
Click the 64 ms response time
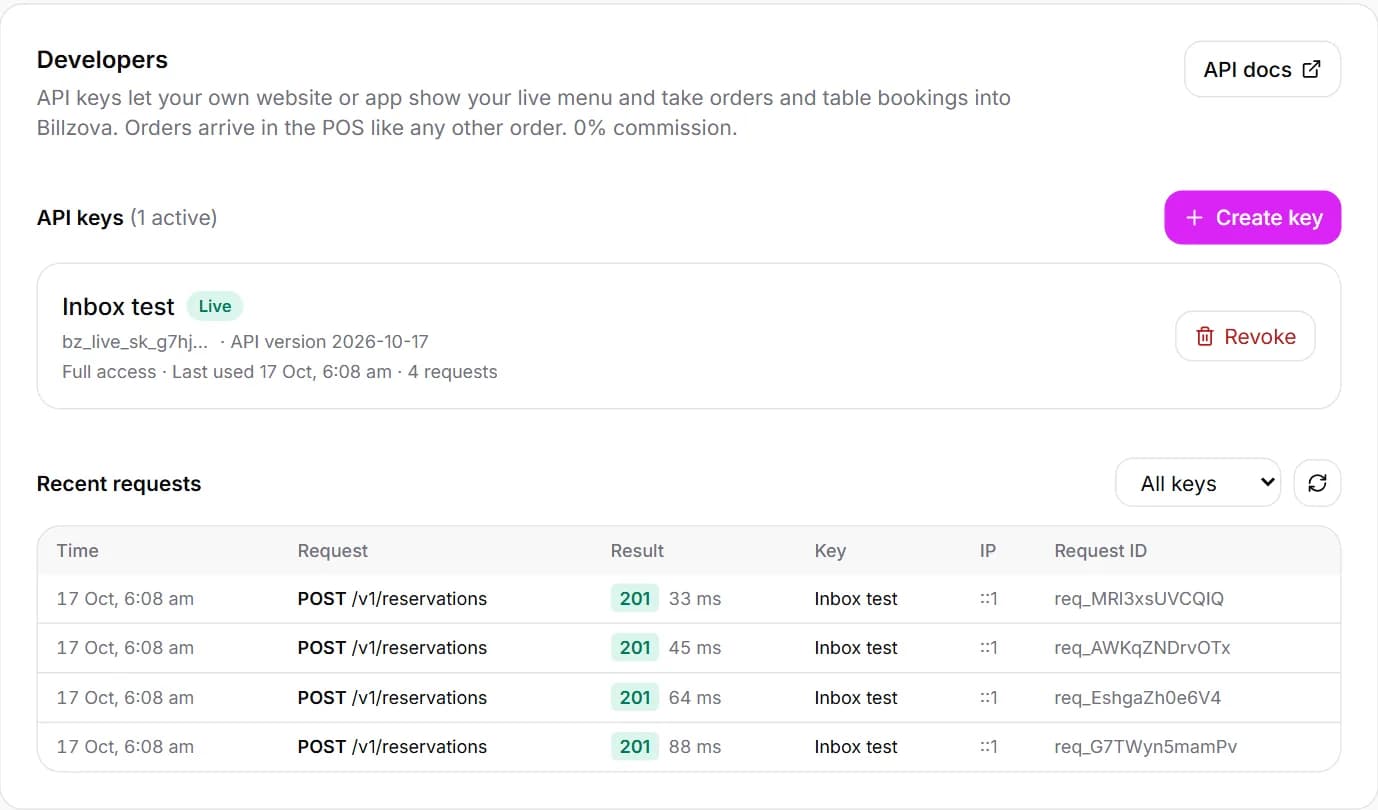(x=695, y=698)
